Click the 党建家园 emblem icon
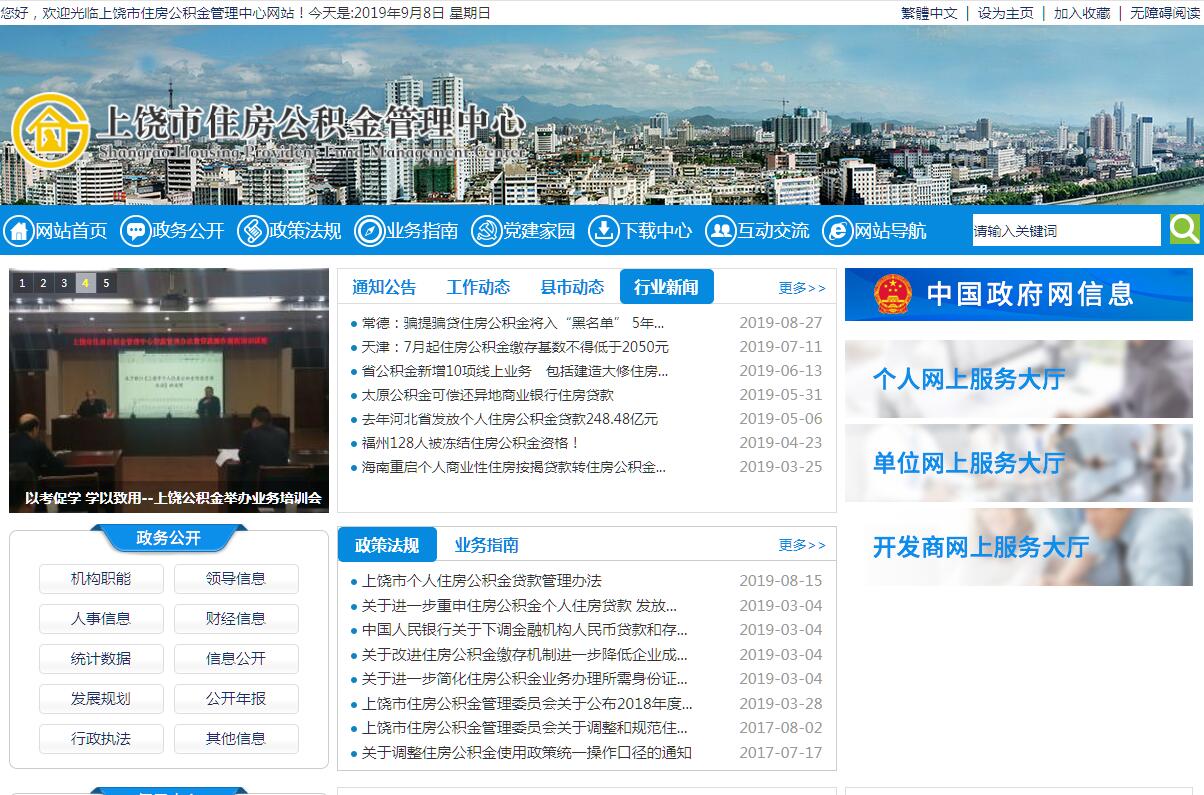 tap(486, 231)
